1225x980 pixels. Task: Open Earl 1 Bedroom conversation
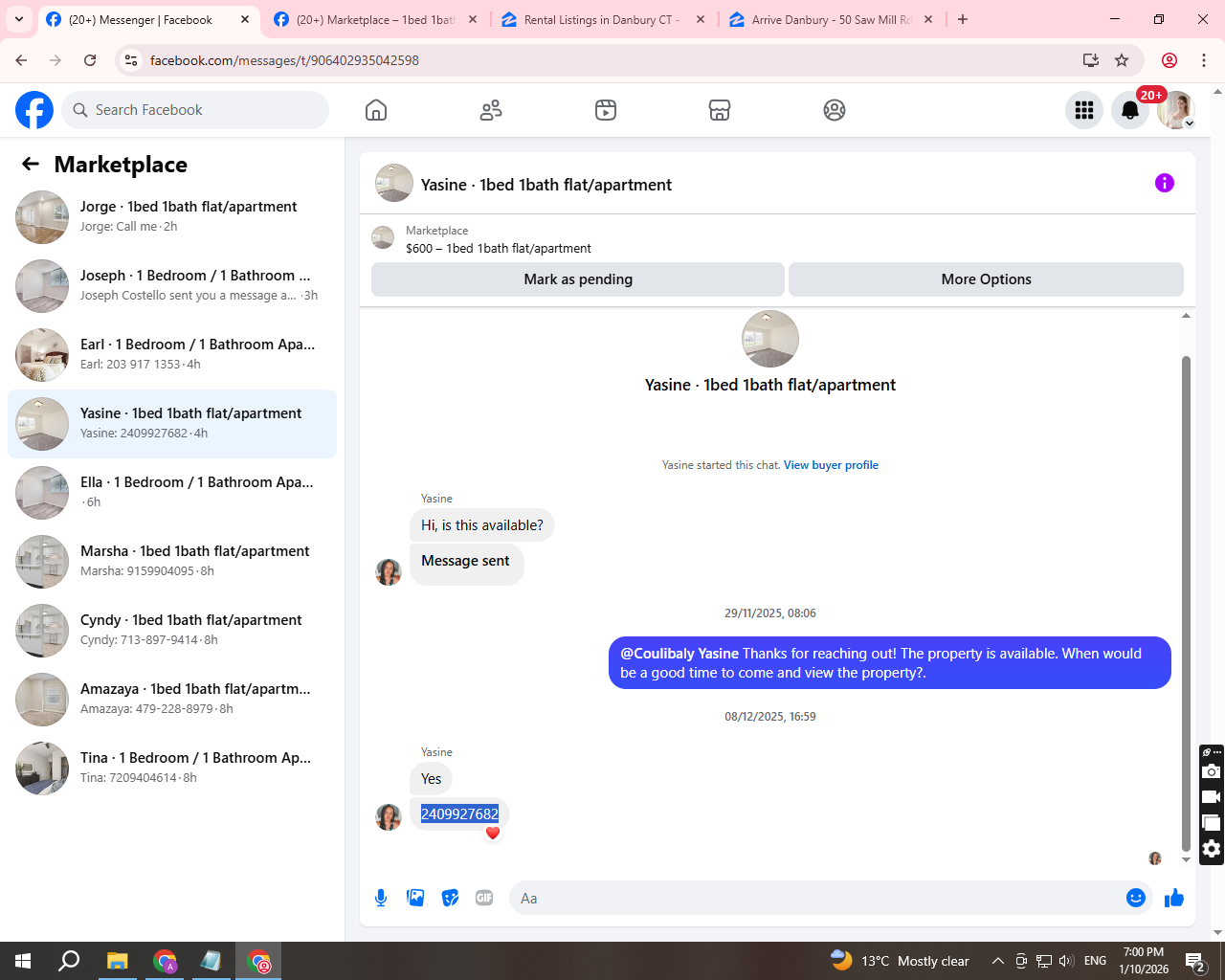tap(172, 355)
